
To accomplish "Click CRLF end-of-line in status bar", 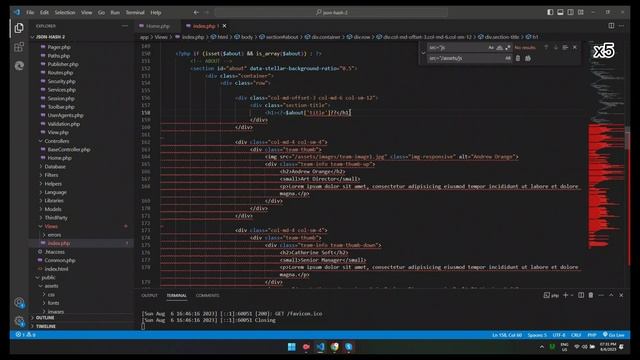I will click(576, 335).
